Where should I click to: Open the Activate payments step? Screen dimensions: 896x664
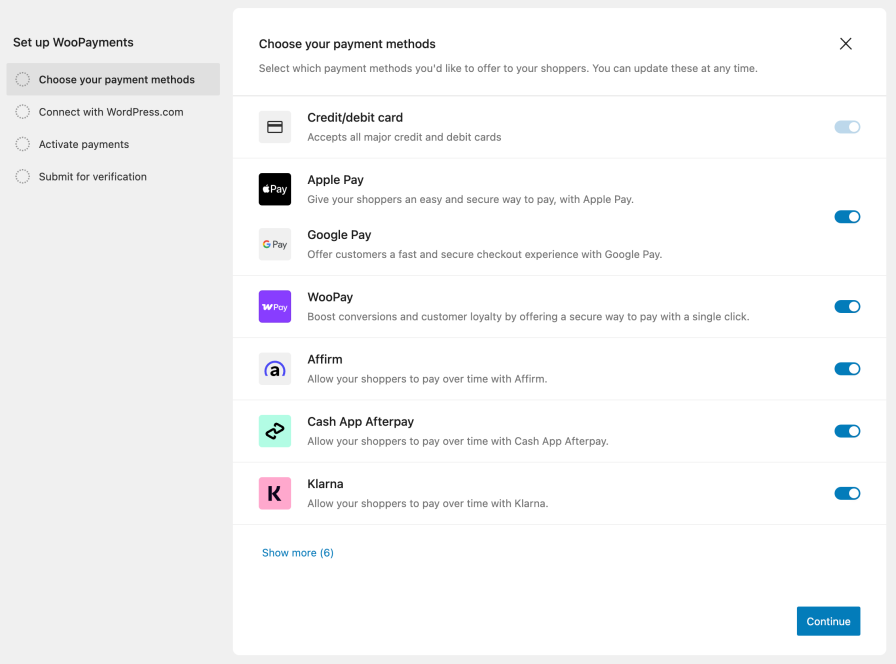(83, 144)
